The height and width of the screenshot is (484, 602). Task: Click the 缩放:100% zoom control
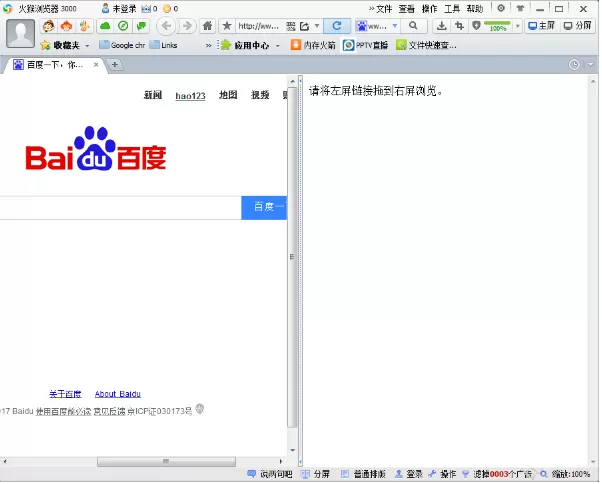pos(566,474)
